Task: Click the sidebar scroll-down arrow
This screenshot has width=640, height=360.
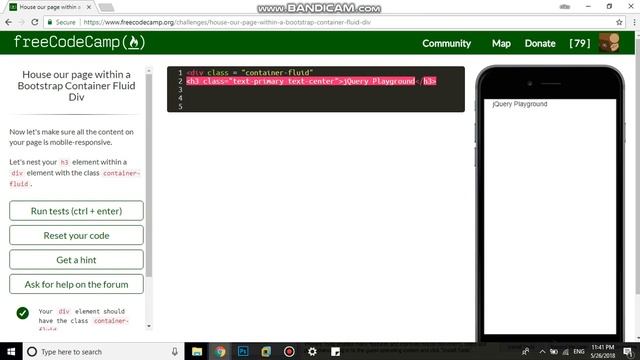Action: pyautogui.click(x=149, y=326)
